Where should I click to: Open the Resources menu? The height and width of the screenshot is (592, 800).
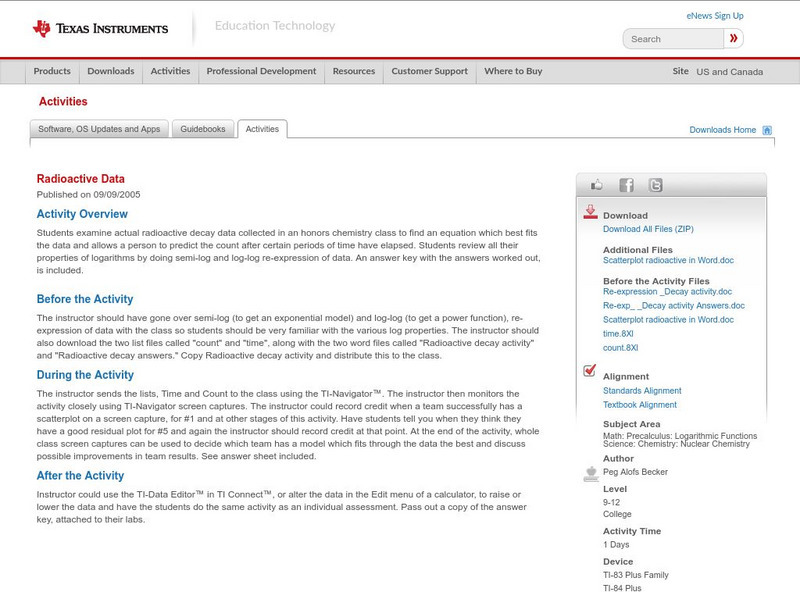[x=354, y=71]
